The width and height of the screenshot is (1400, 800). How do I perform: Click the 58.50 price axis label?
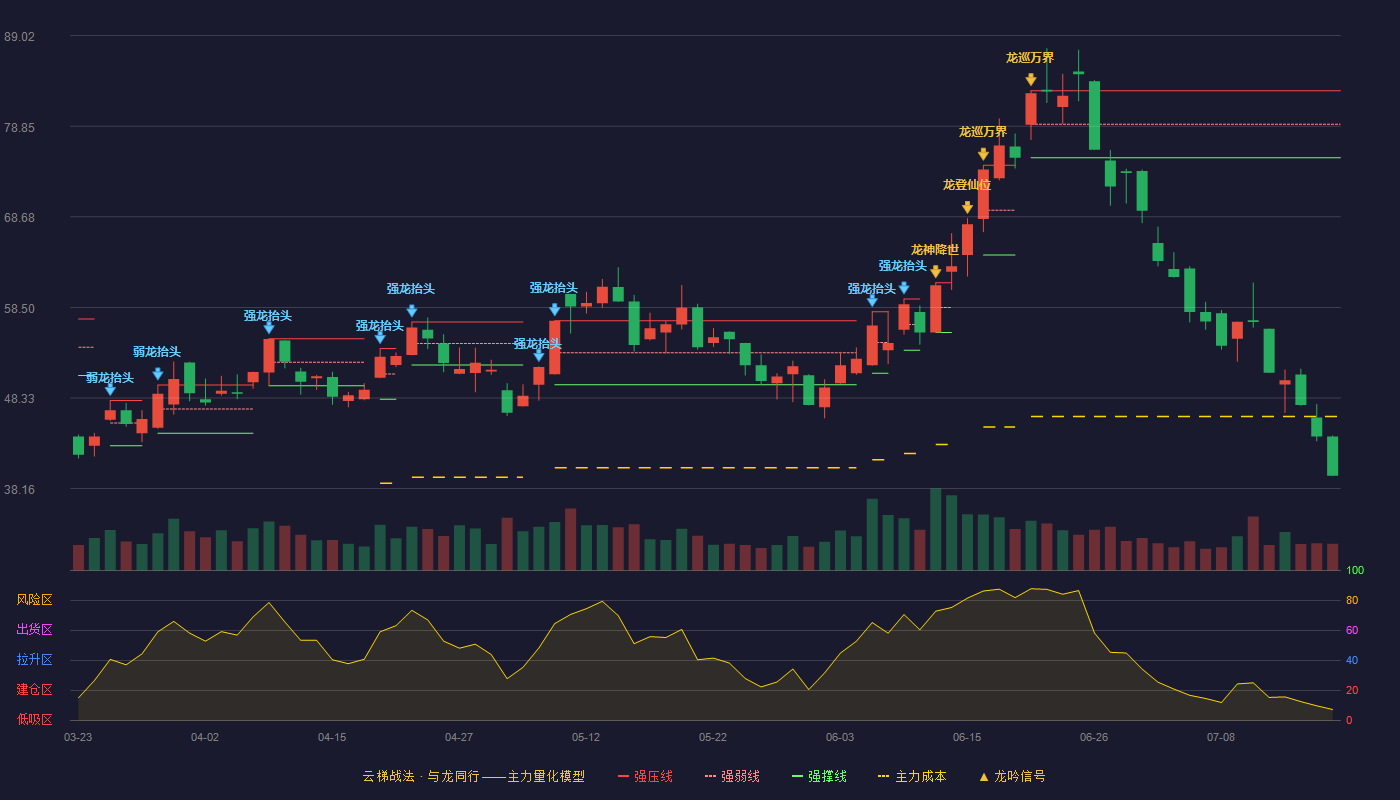(x=19, y=309)
